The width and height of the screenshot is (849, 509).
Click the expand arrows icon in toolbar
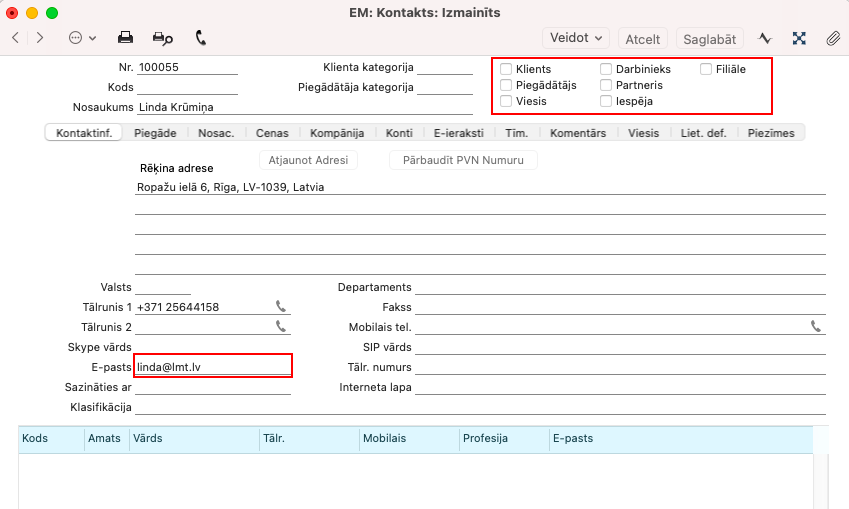click(x=799, y=38)
